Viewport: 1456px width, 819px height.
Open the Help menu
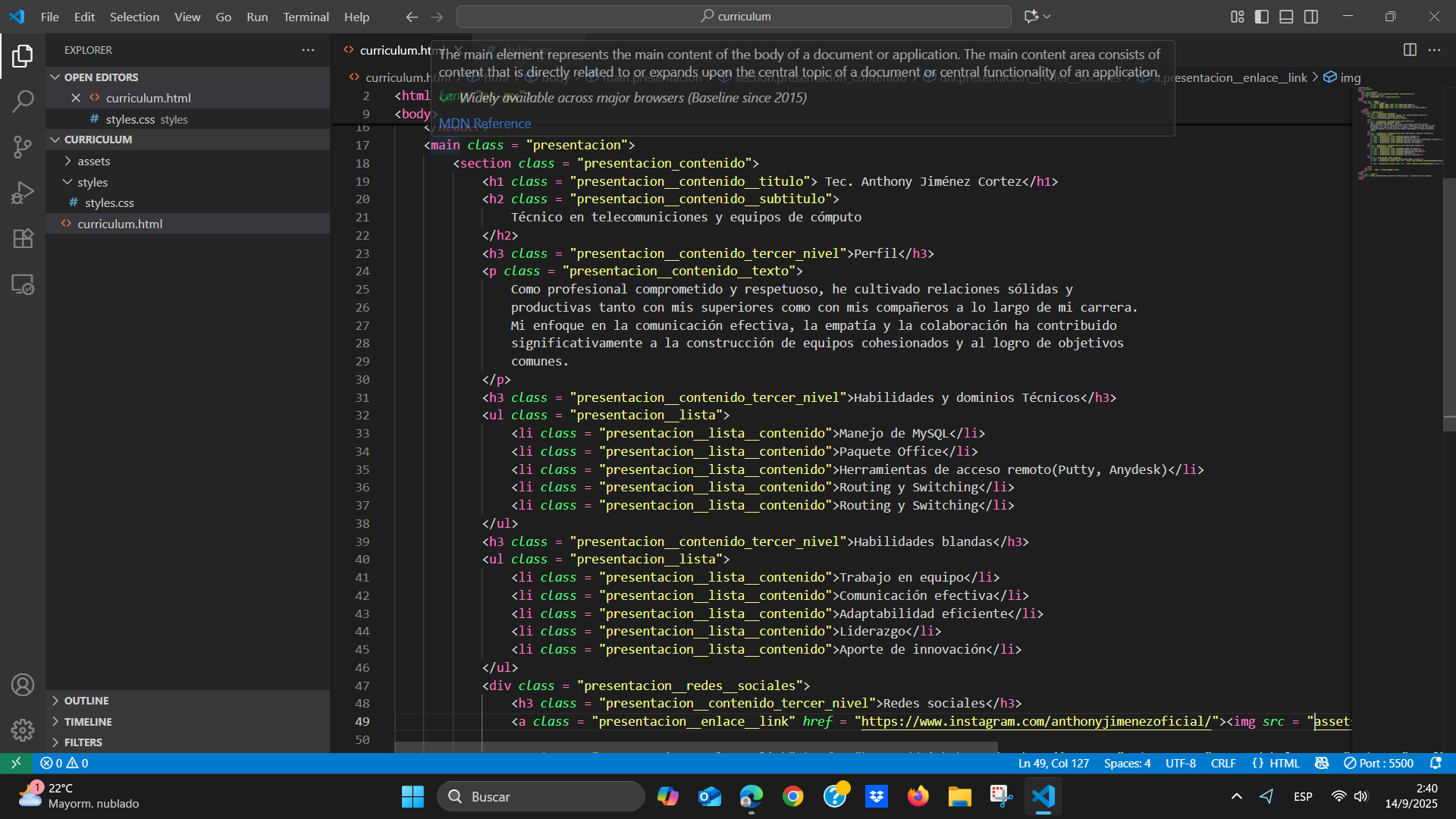point(356,17)
